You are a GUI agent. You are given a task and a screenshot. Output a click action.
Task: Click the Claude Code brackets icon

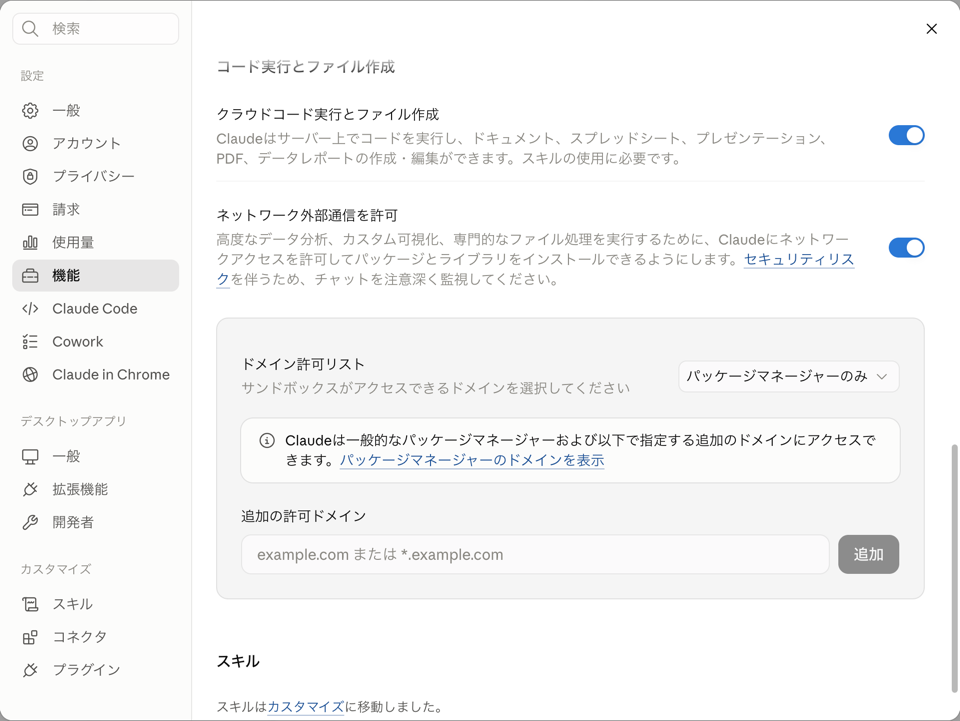click(x=30, y=309)
